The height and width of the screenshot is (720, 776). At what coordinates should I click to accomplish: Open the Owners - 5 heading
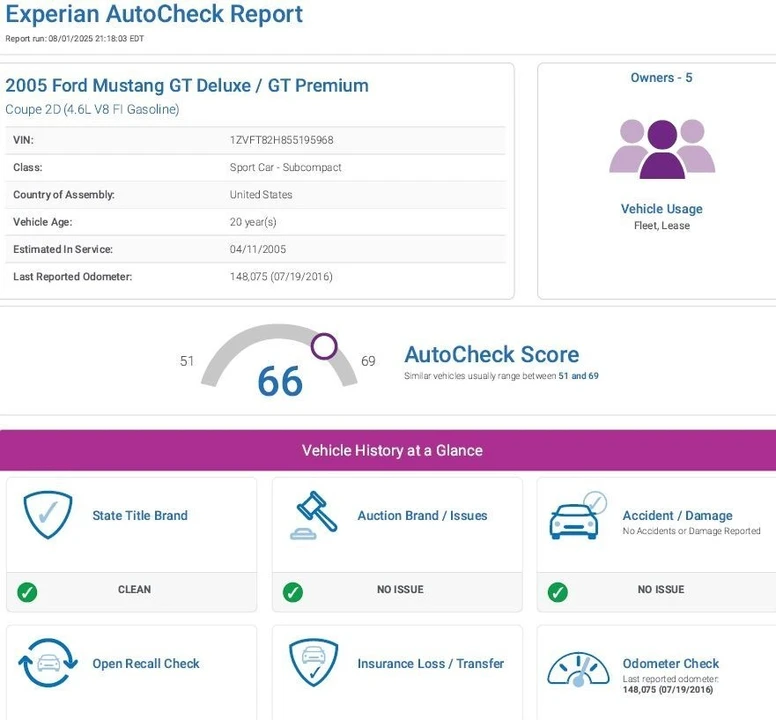click(x=661, y=78)
